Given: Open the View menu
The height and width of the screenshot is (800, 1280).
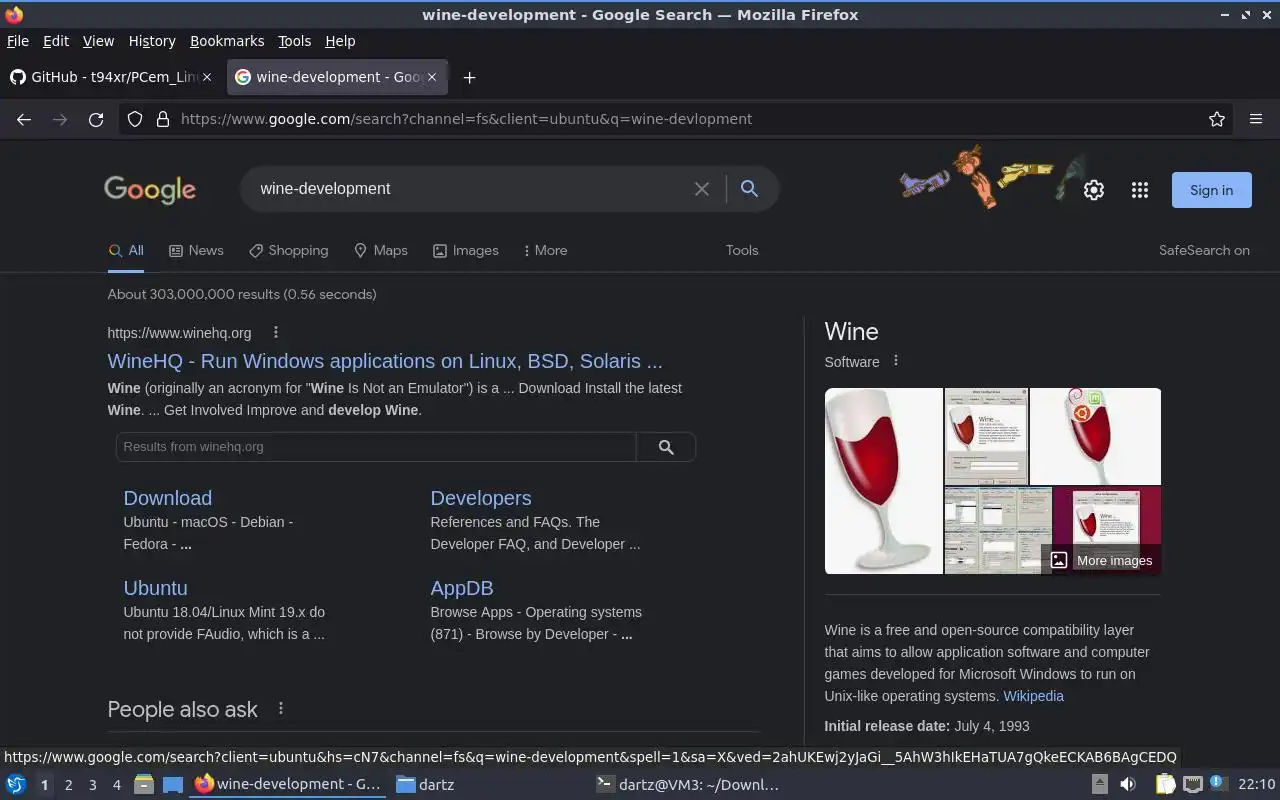Looking at the screenshot, I should click(x=98, y=41).
